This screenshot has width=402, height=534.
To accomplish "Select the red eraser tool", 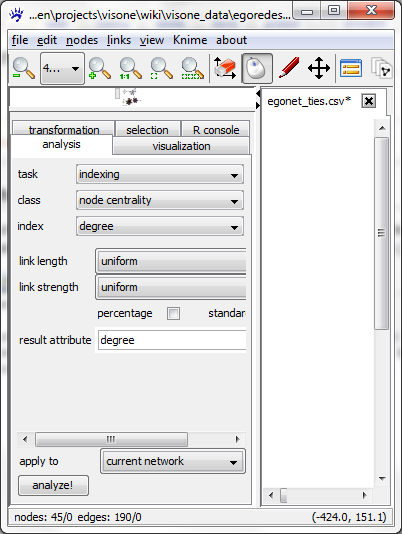I will (x=225, y=68).
